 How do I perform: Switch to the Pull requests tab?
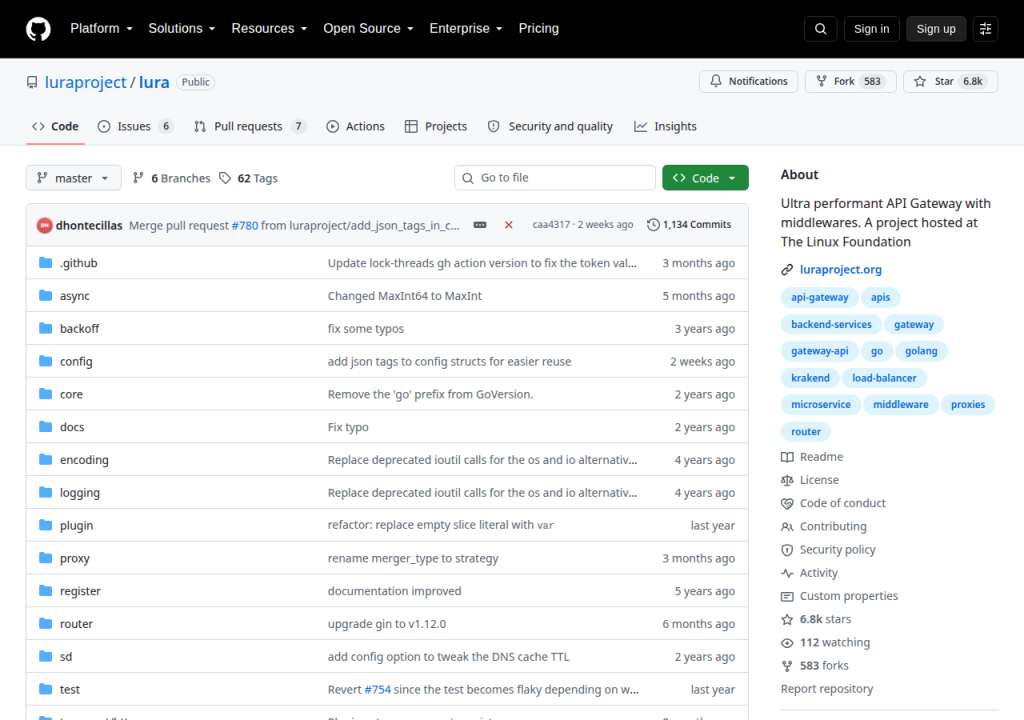pos(249,127)
